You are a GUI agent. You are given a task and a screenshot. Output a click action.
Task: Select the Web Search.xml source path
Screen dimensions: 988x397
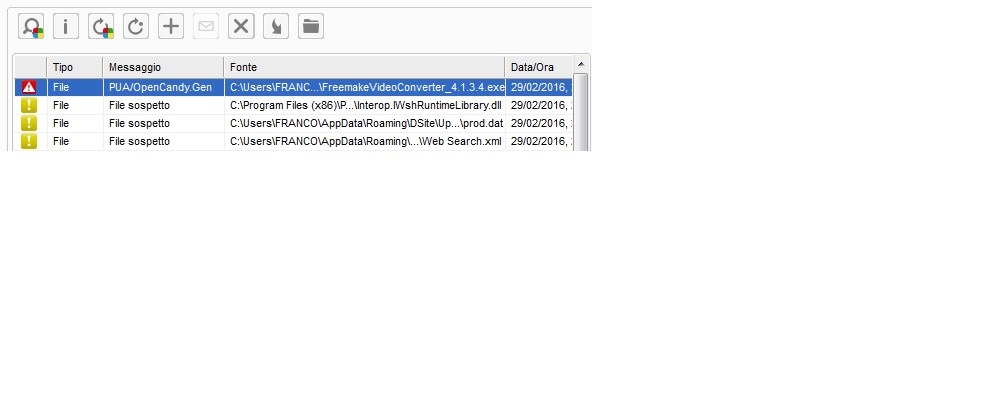tap(365, 141)
